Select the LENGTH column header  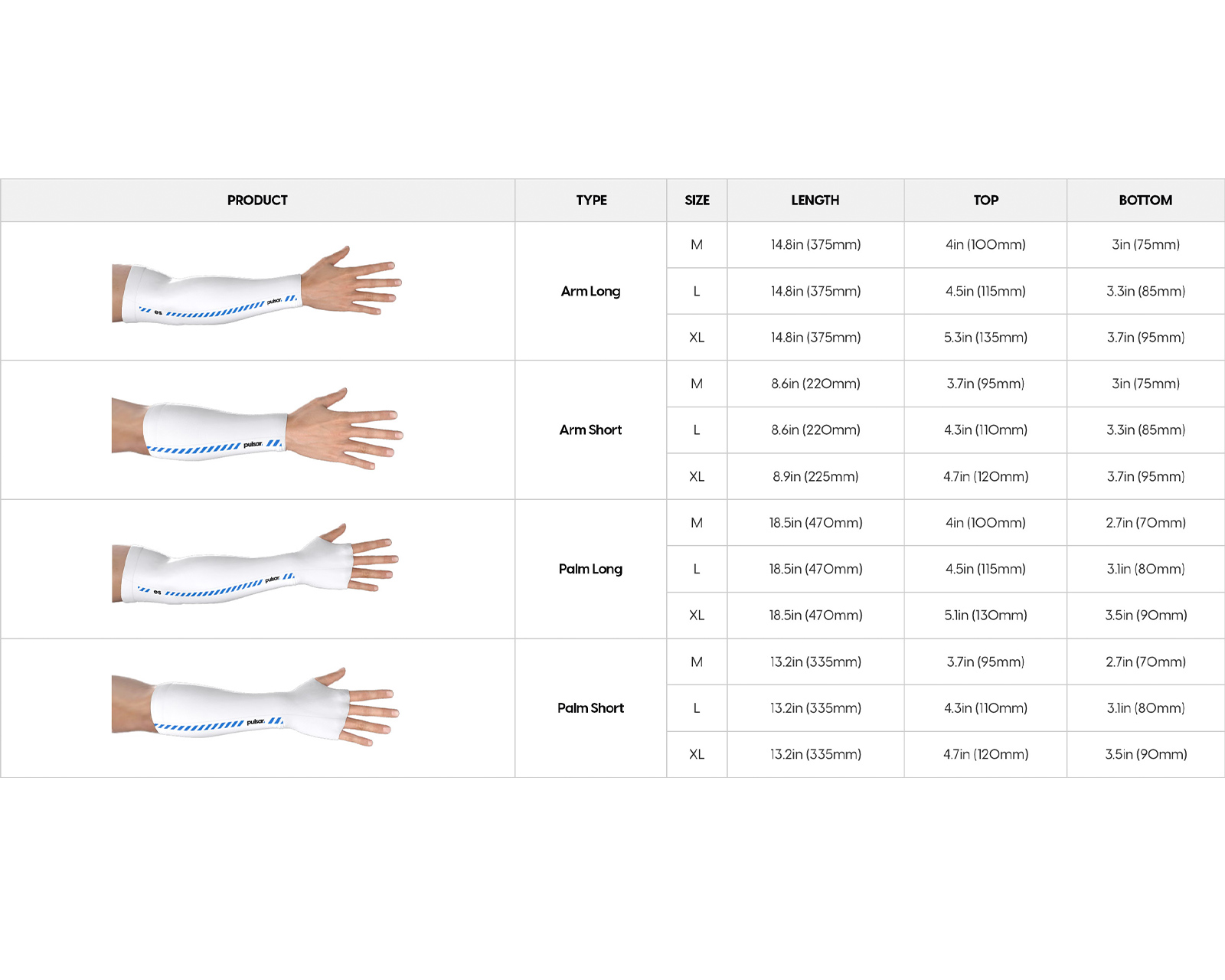(815, 201)
